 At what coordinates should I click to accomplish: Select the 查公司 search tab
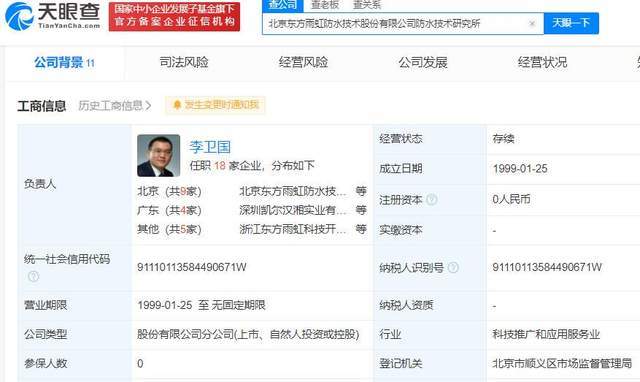(x=282, y=5)
